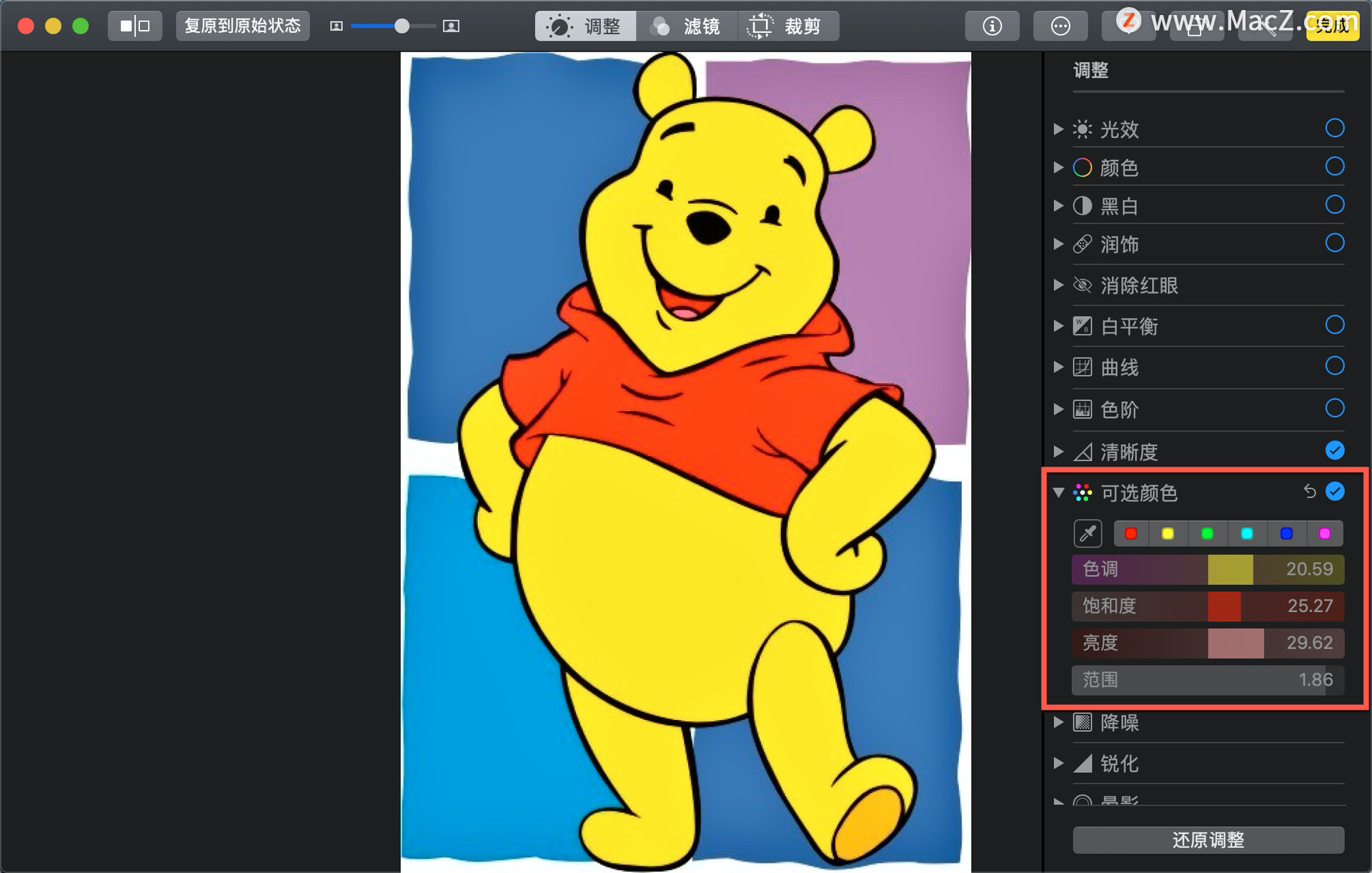Click the 复原到原始状态 button
This screenshot has height=873, width=1372.
[x=242, y=26]
